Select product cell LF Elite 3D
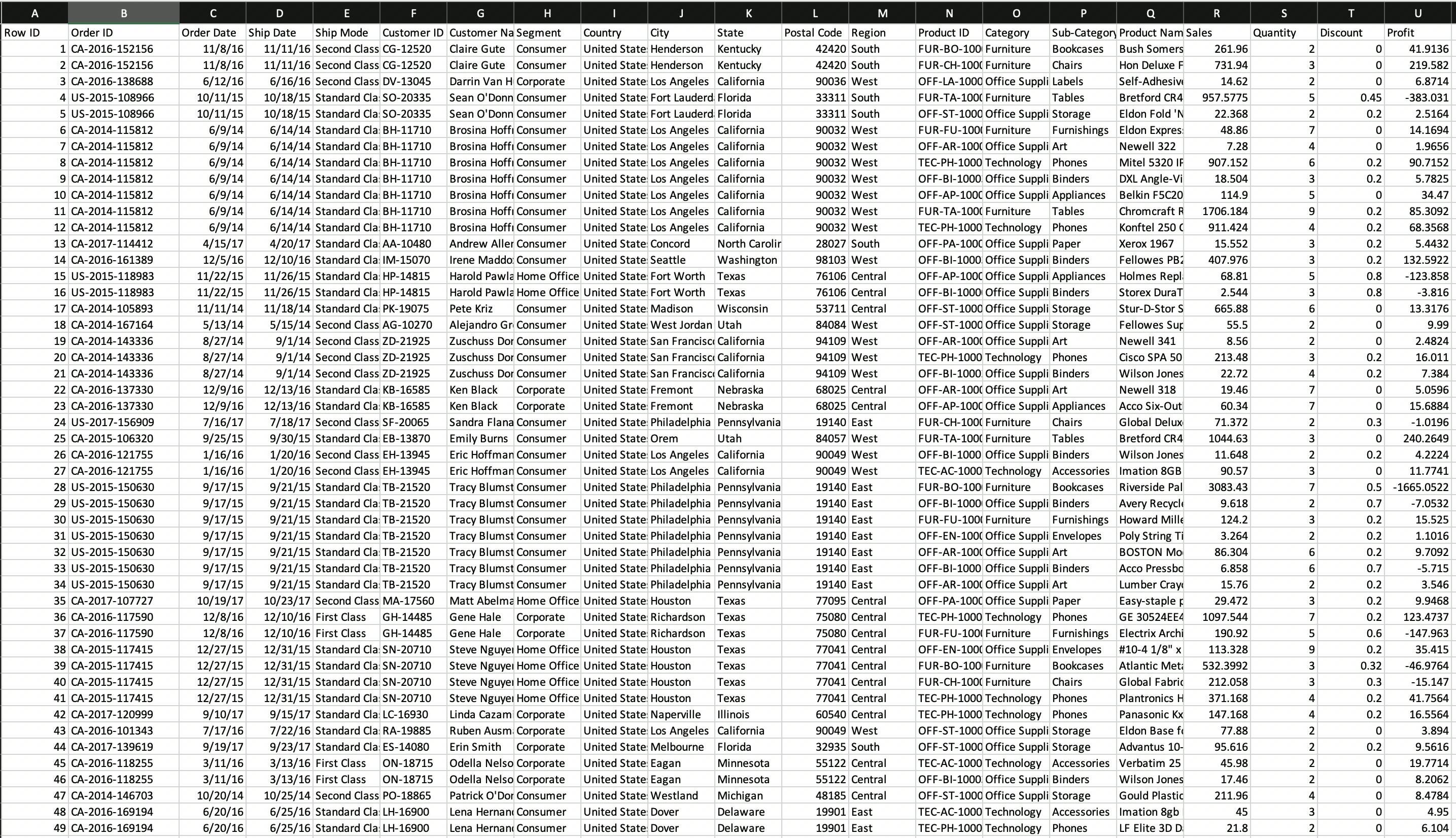The image size is (1456, 838). click(1150, 828)
